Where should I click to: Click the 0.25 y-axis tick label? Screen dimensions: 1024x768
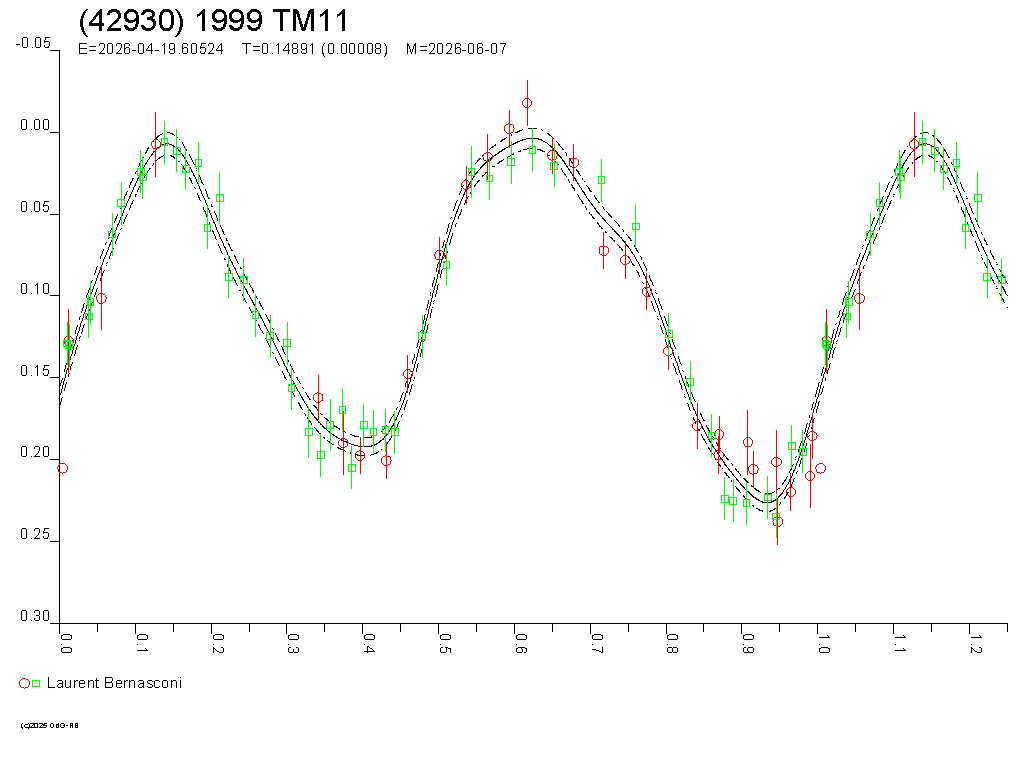click(36, 534)
